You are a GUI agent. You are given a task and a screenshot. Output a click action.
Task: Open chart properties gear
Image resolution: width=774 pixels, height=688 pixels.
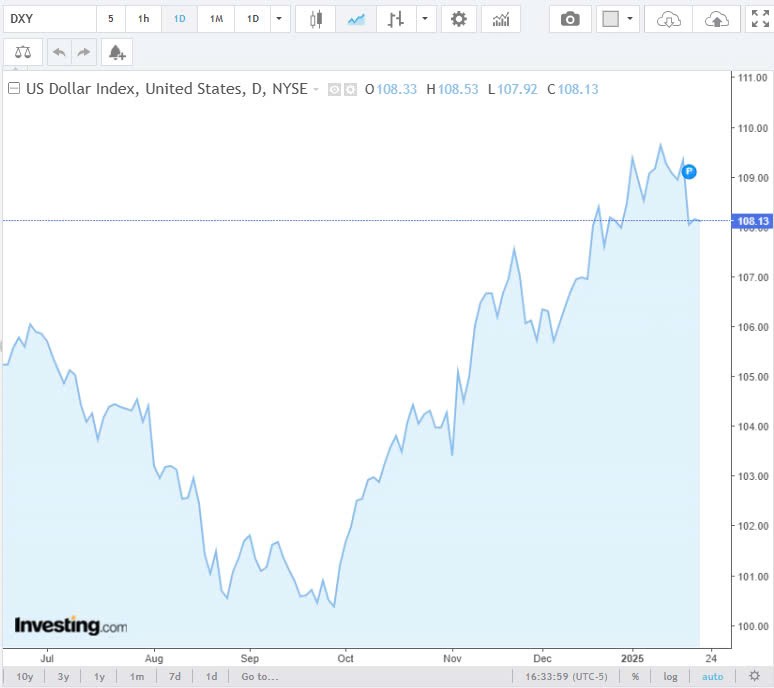[459, 19]
